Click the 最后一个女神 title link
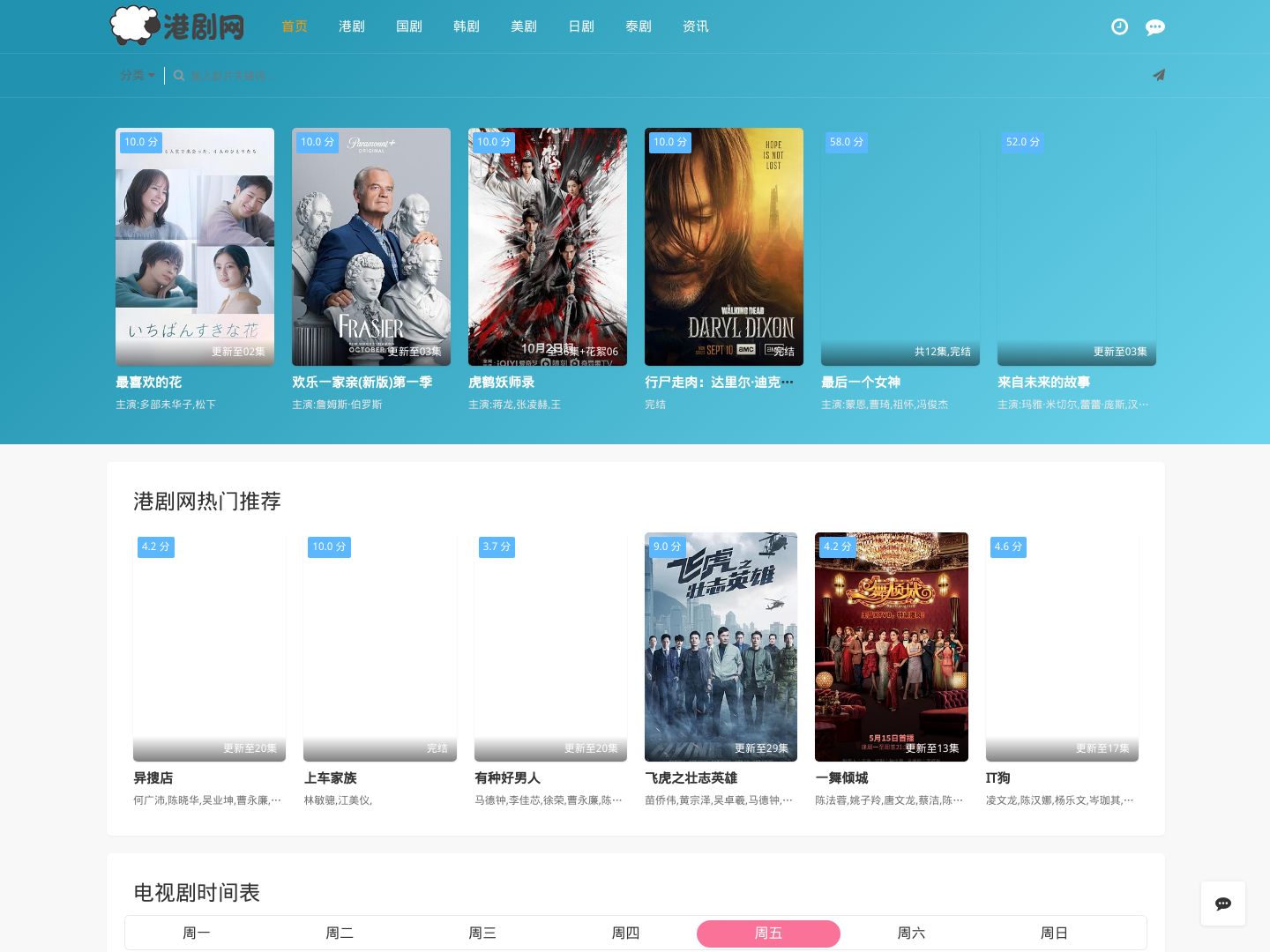 [861, 382]
